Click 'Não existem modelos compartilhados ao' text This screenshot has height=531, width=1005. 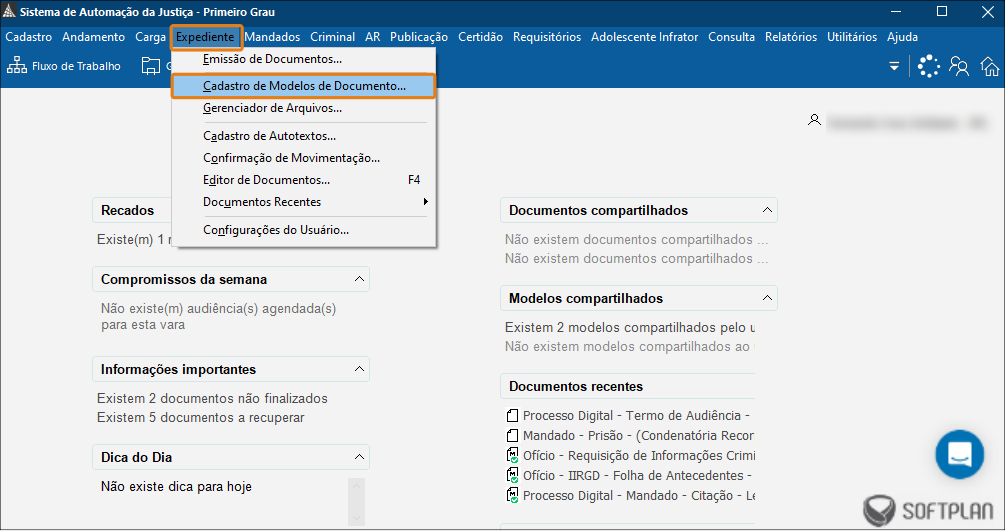pyautogui.click(x=627, y=347)
